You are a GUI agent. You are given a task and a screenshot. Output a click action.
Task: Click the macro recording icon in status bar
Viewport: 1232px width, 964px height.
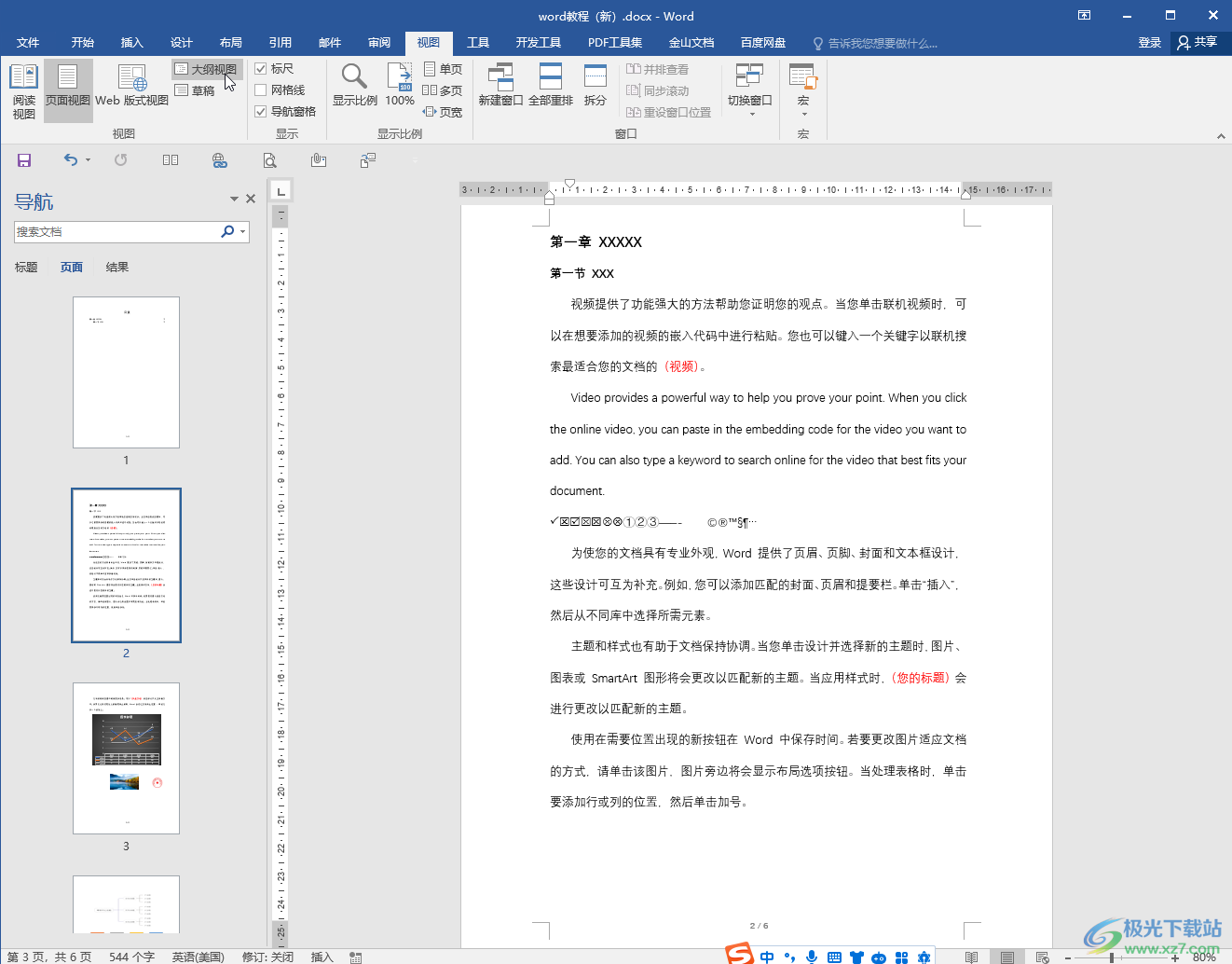point(355,957)
